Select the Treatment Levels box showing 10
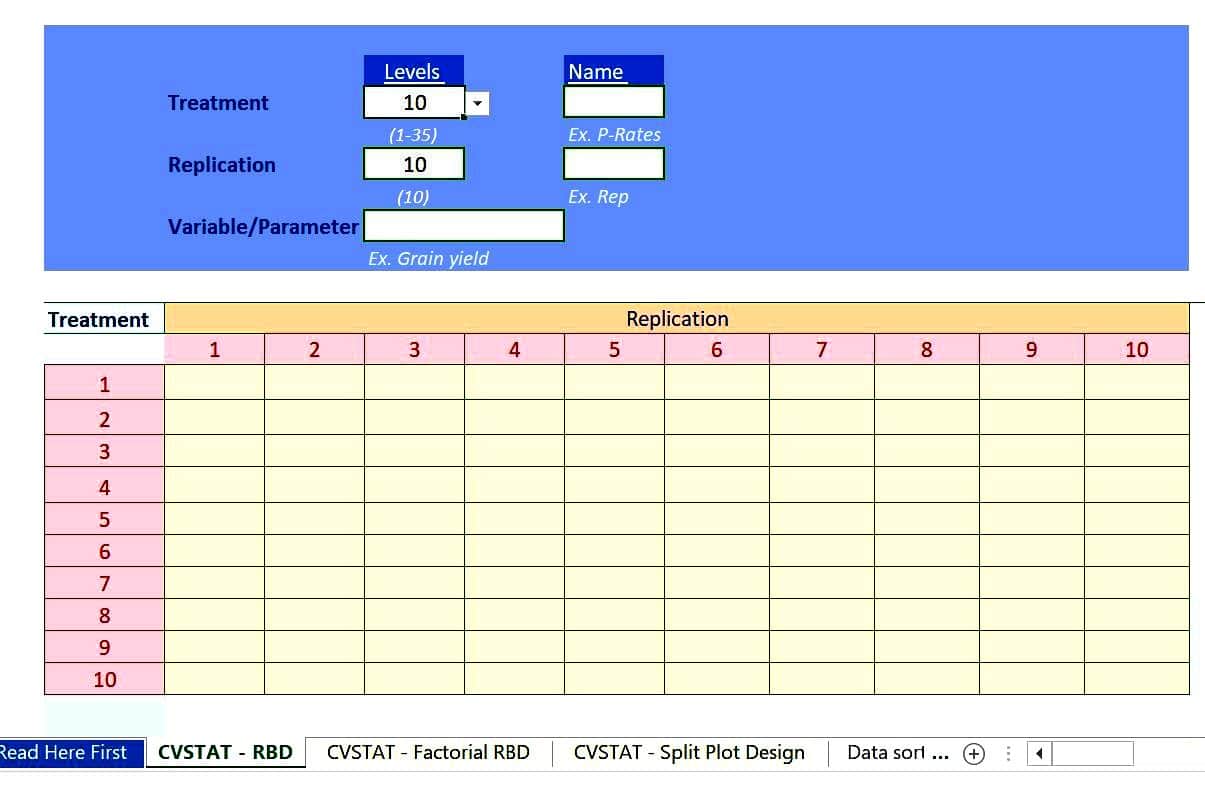 (x=415, y=102)
